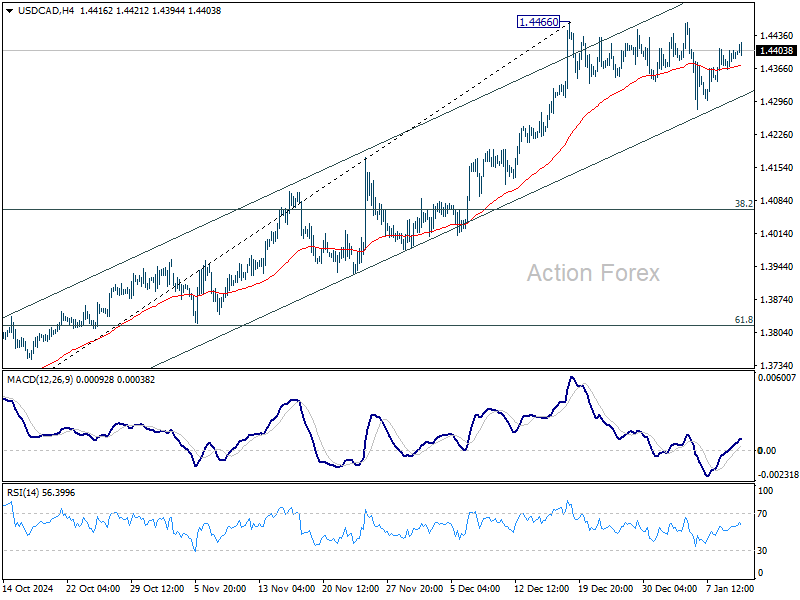Click the 61.8 Fibonacci level label
This screenshot has height=600, width=800.
[743, 320]
